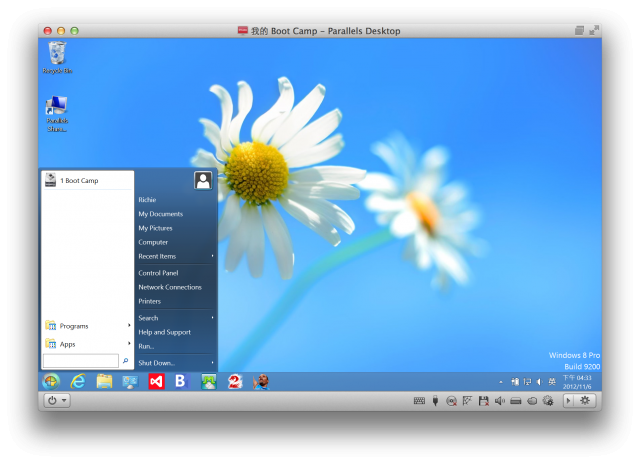Viewport: 640px width, 464px height.
Task: Open File Explorer from the taskbar
Action: [x=104, y=382]
